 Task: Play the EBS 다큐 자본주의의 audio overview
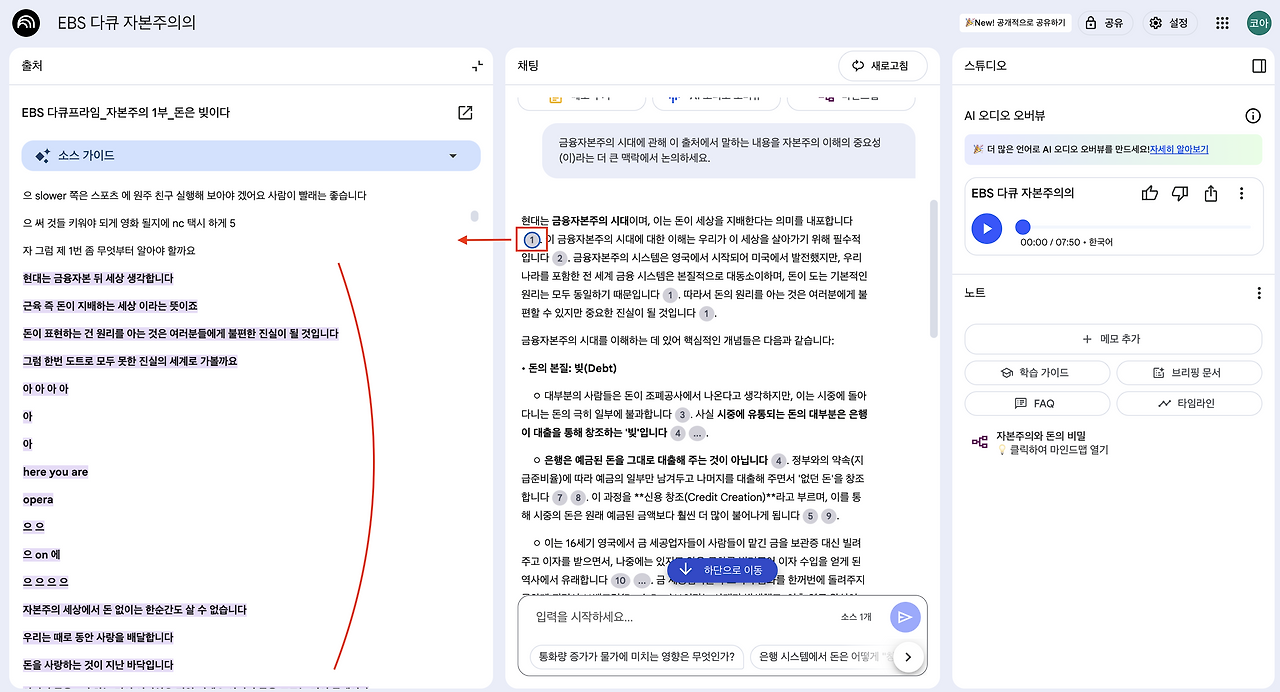coord(986,229)
